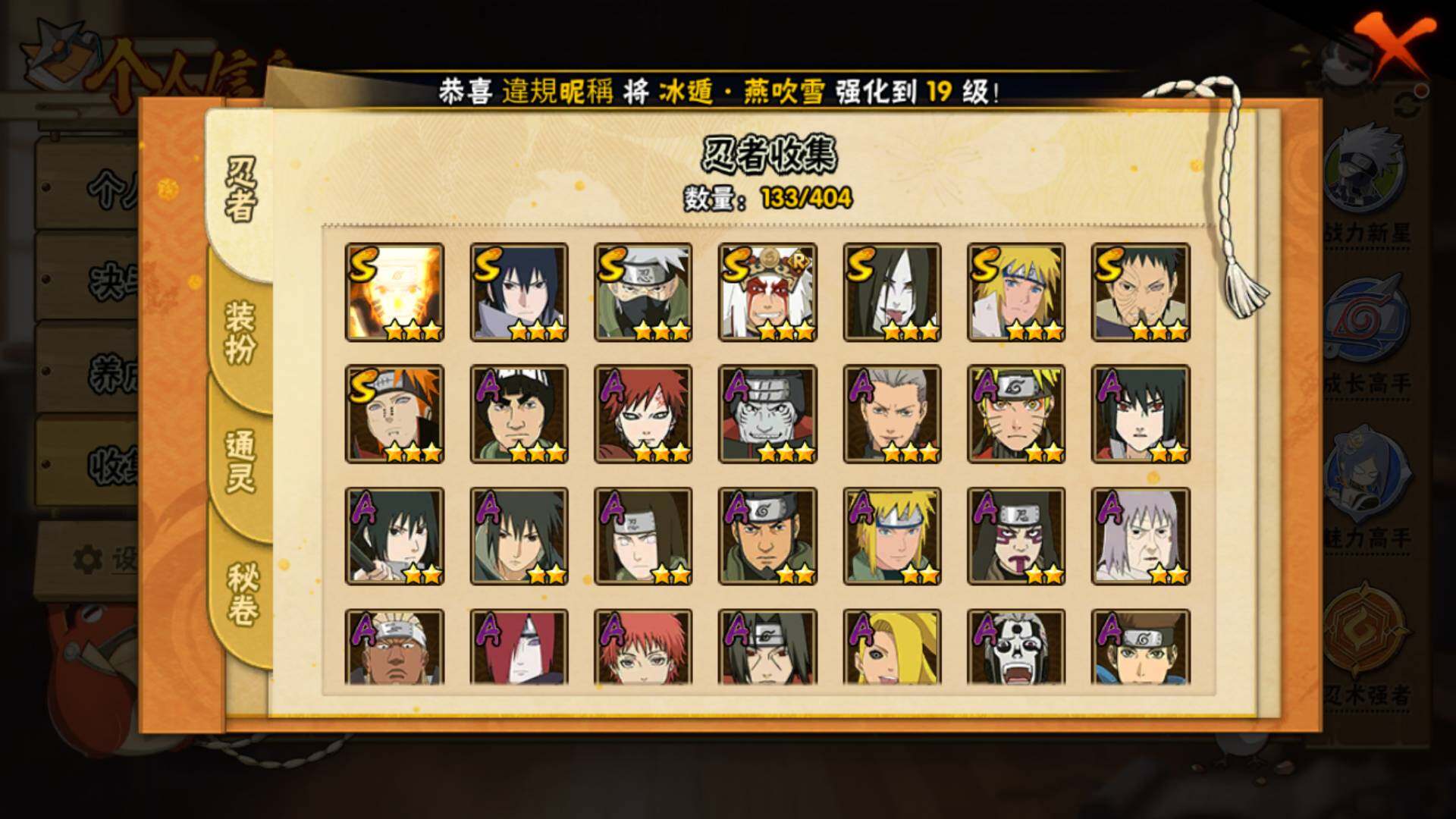Image resolution: width=1456 pixels, height=819 pixels.
Task: Select the S-rank Kakashi masked portrait
Action: coord(643,292)
